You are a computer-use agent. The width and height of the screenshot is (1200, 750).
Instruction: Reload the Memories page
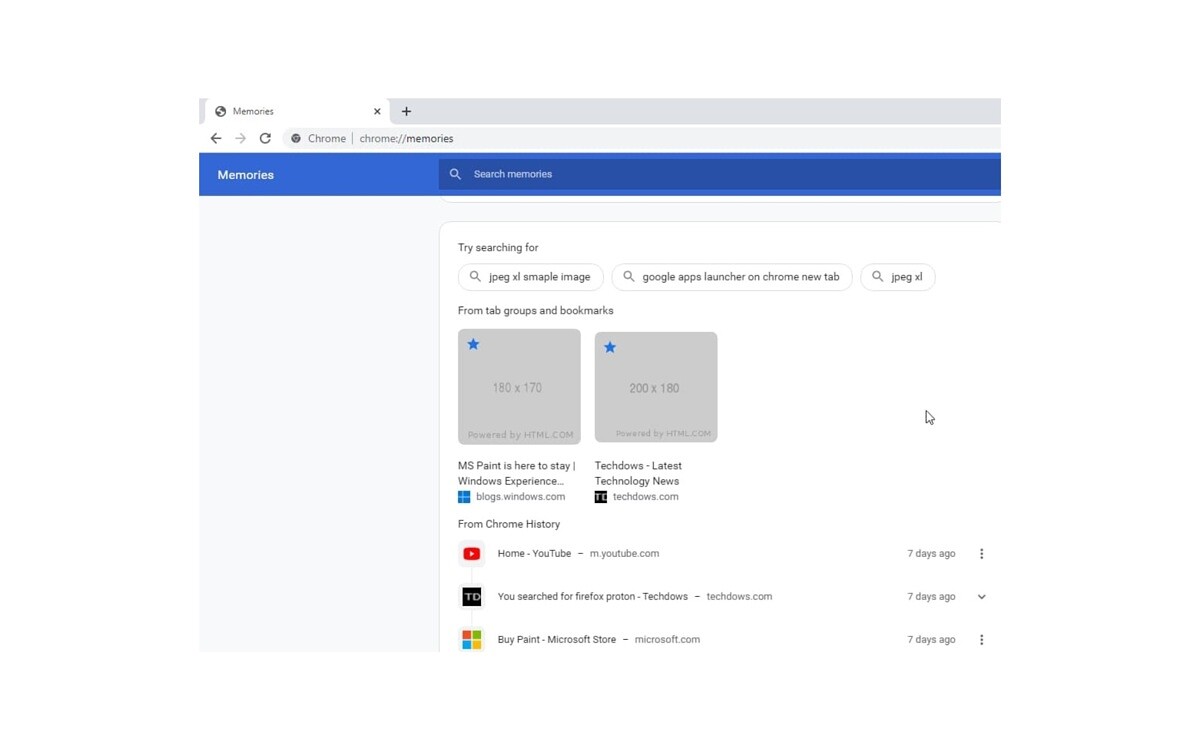265,139
